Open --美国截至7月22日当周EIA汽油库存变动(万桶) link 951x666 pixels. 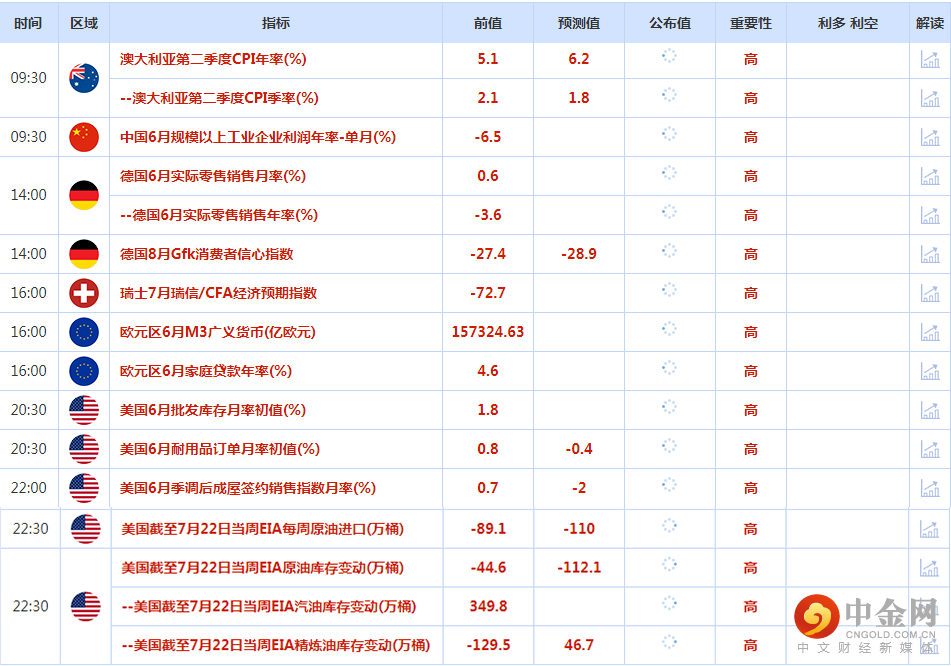coord(269,607)
